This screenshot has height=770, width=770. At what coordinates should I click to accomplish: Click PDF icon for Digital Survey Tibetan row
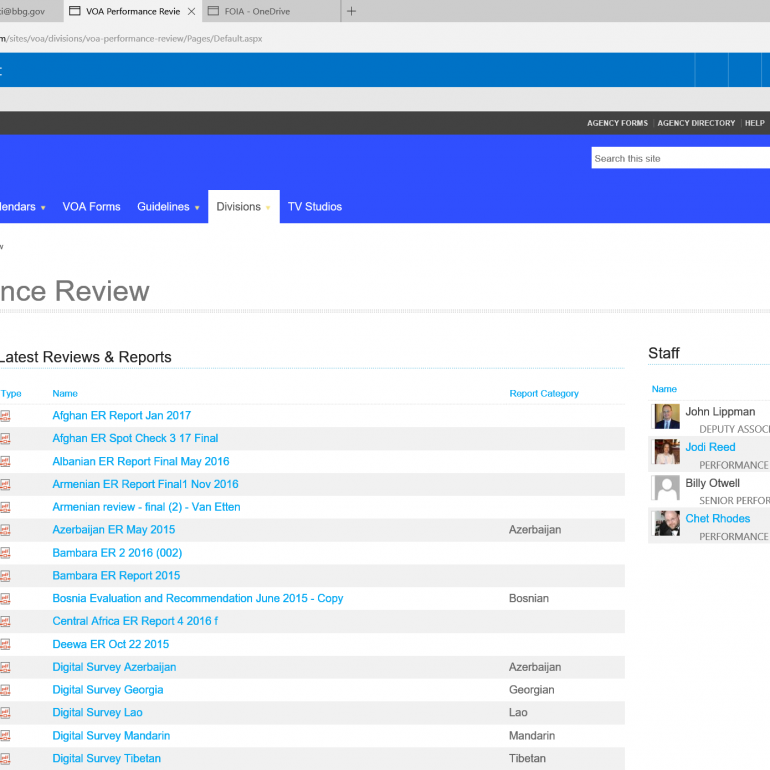[x=5, y=759]
